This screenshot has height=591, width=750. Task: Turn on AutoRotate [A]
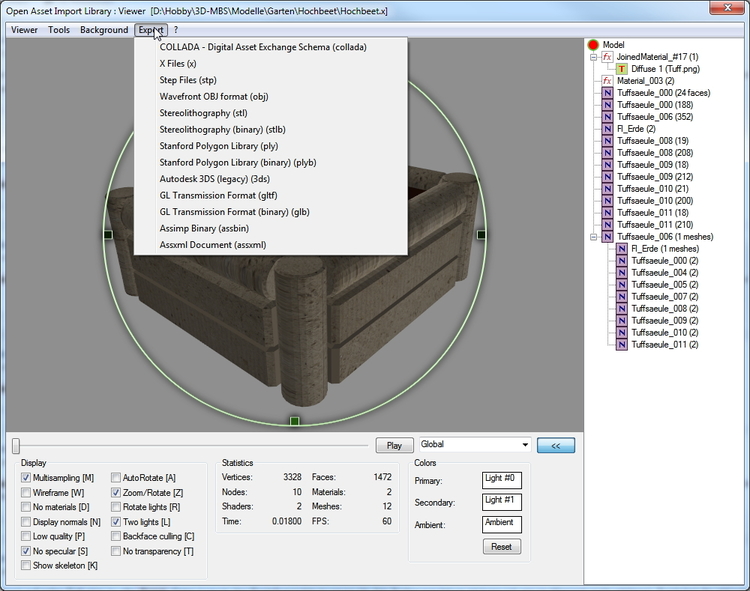[116, 478]
